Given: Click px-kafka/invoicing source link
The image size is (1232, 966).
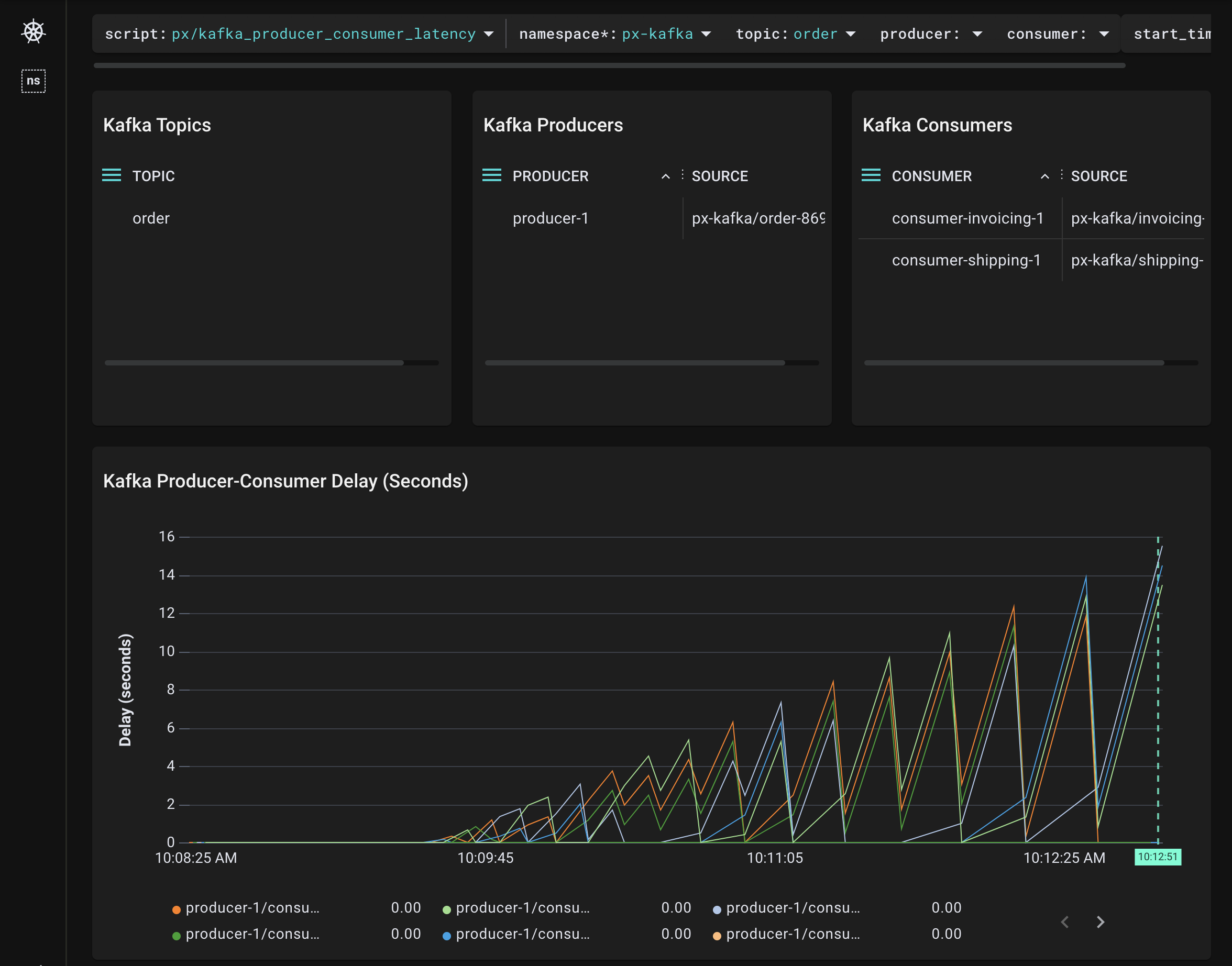Looking at the screenshot, I should pos(1137,218).
